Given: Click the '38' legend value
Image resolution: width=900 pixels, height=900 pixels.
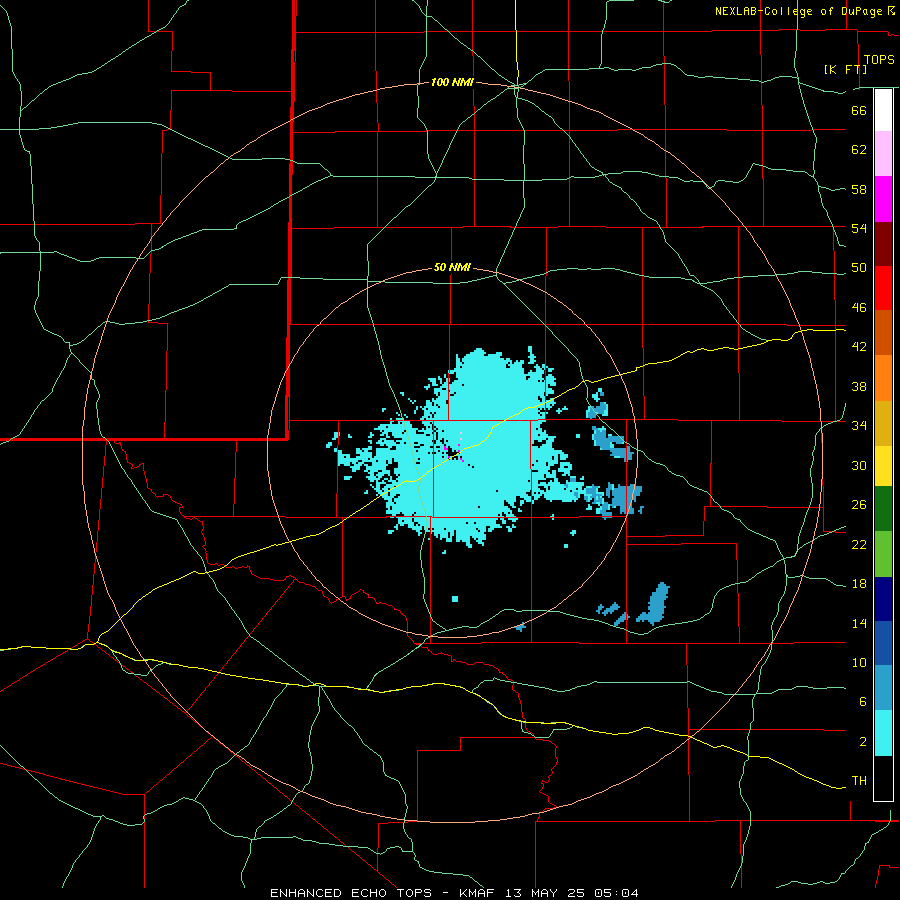Looking at the screenshot, I should tap(859, 386).
